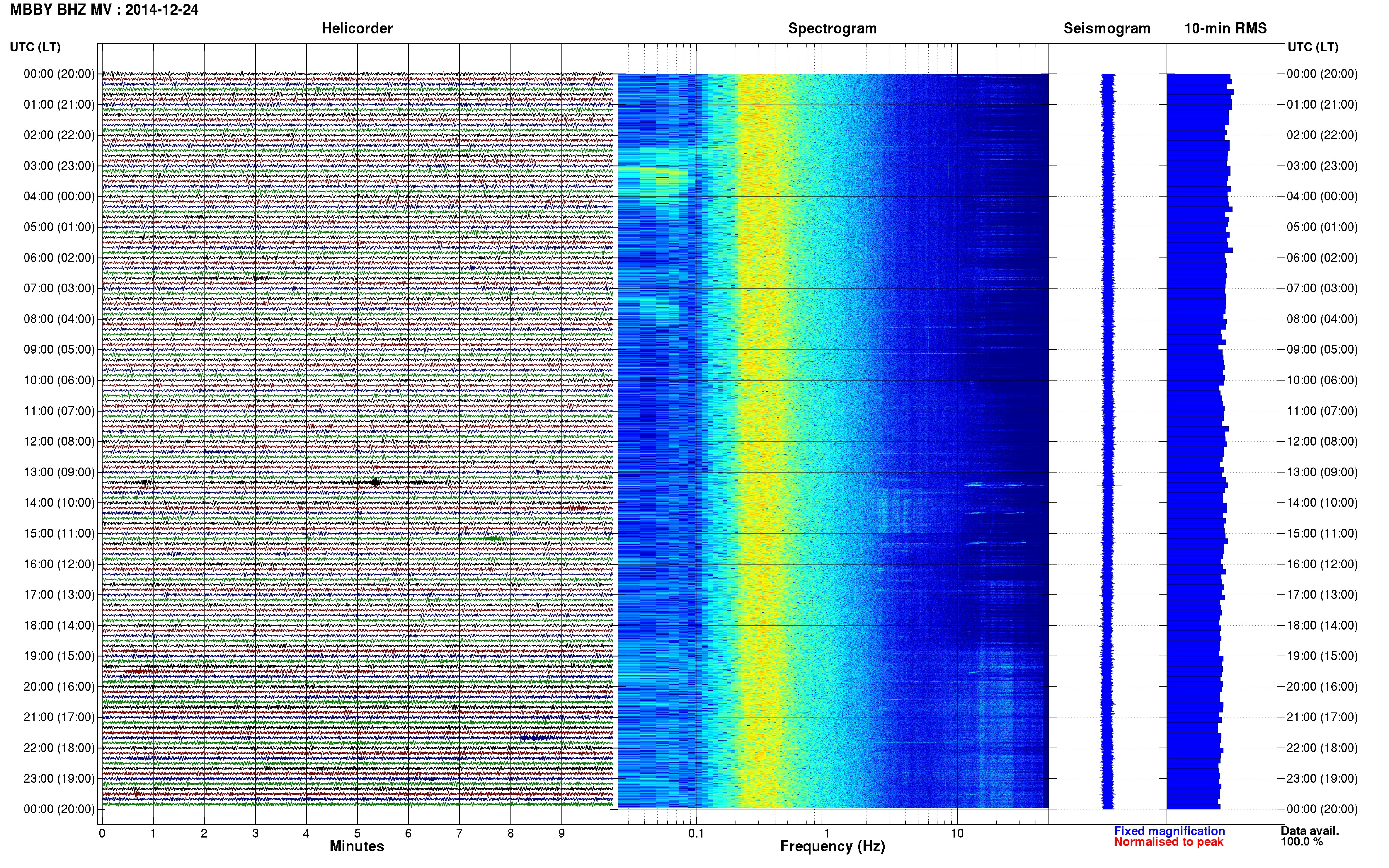Click 08:00 (04:00) label beside the helicorder
This screenshot has height=868, width=1389.
(59, 319)
